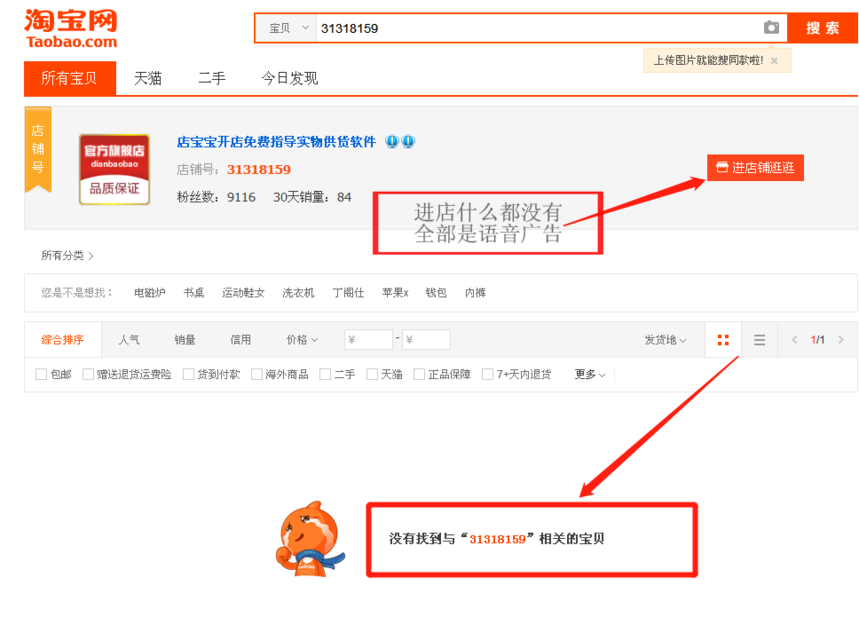Sort results by 信用

[240, 340]
